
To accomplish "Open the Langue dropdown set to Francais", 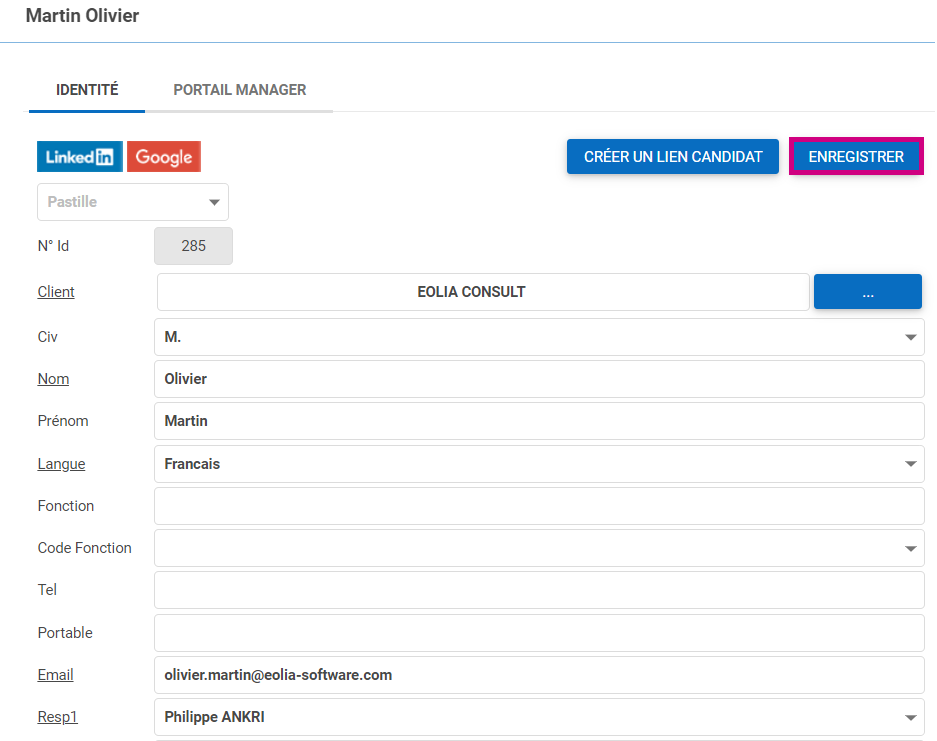I will point(539,464).
